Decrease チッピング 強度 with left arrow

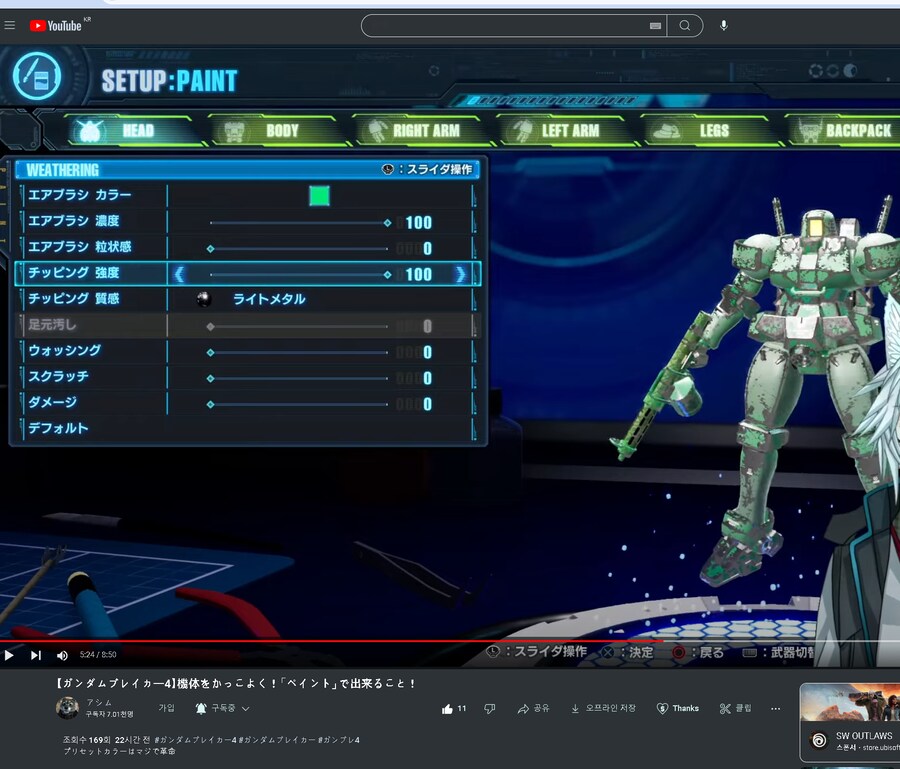(179, 274)
